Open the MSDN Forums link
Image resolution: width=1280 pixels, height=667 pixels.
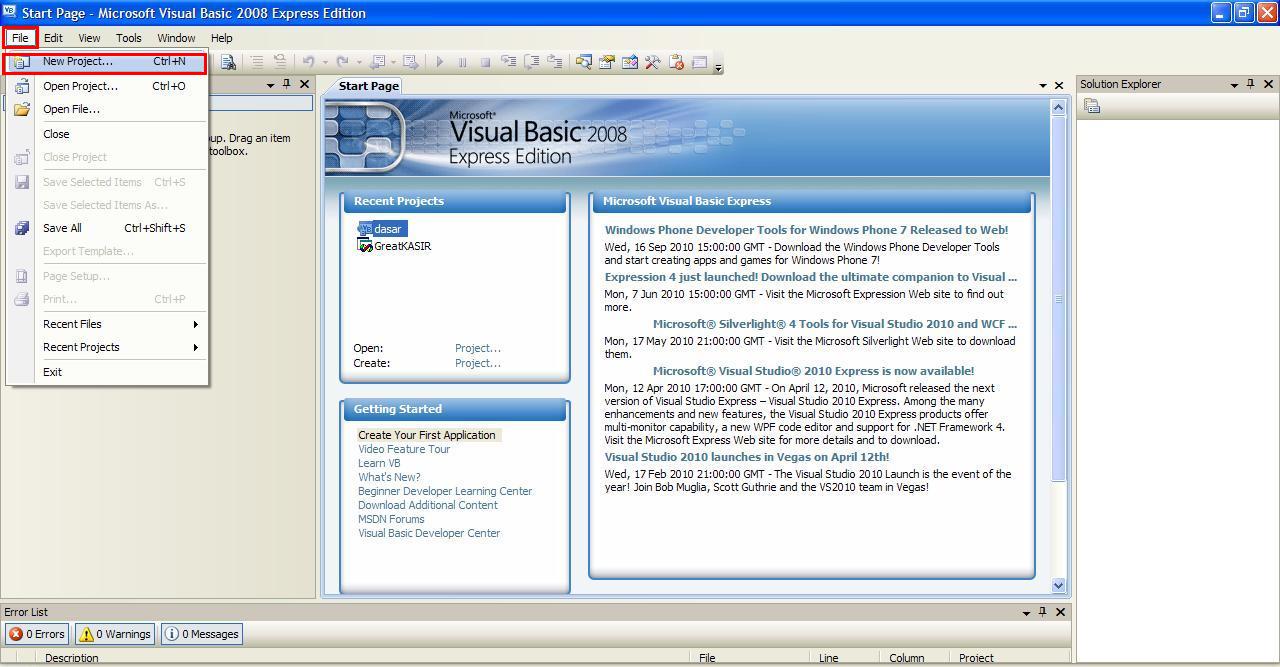tap(391, 519)
